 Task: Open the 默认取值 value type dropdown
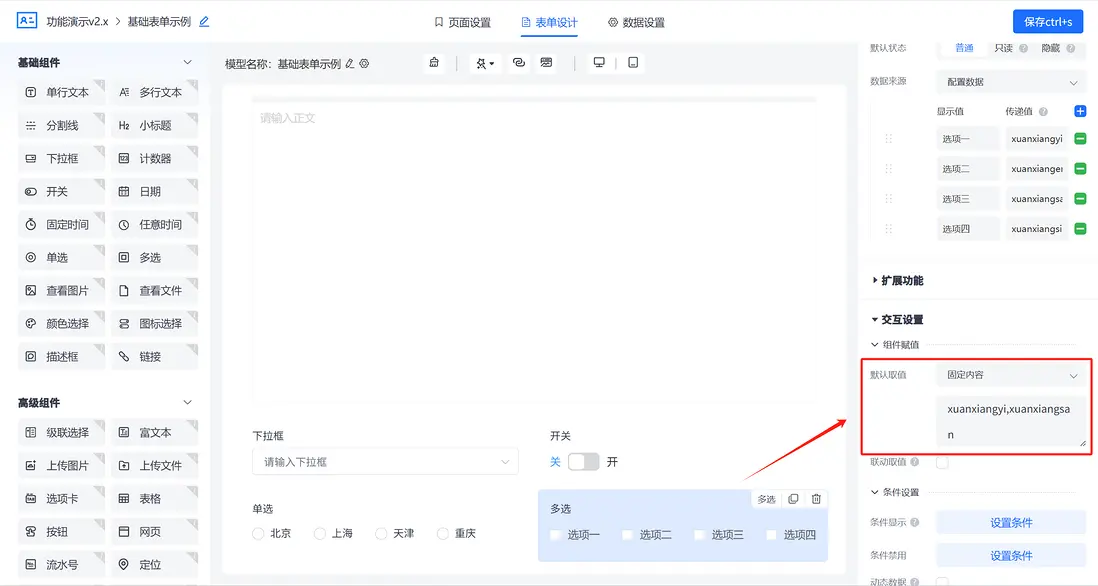[1011, 374]
